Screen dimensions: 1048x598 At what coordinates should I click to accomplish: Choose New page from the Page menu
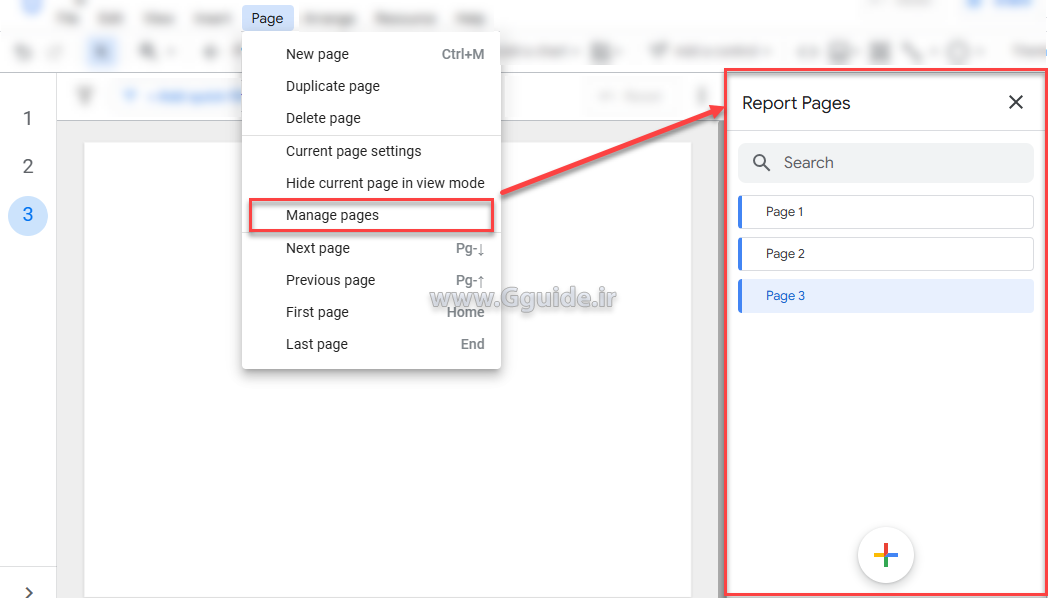(x=317, y=54)
